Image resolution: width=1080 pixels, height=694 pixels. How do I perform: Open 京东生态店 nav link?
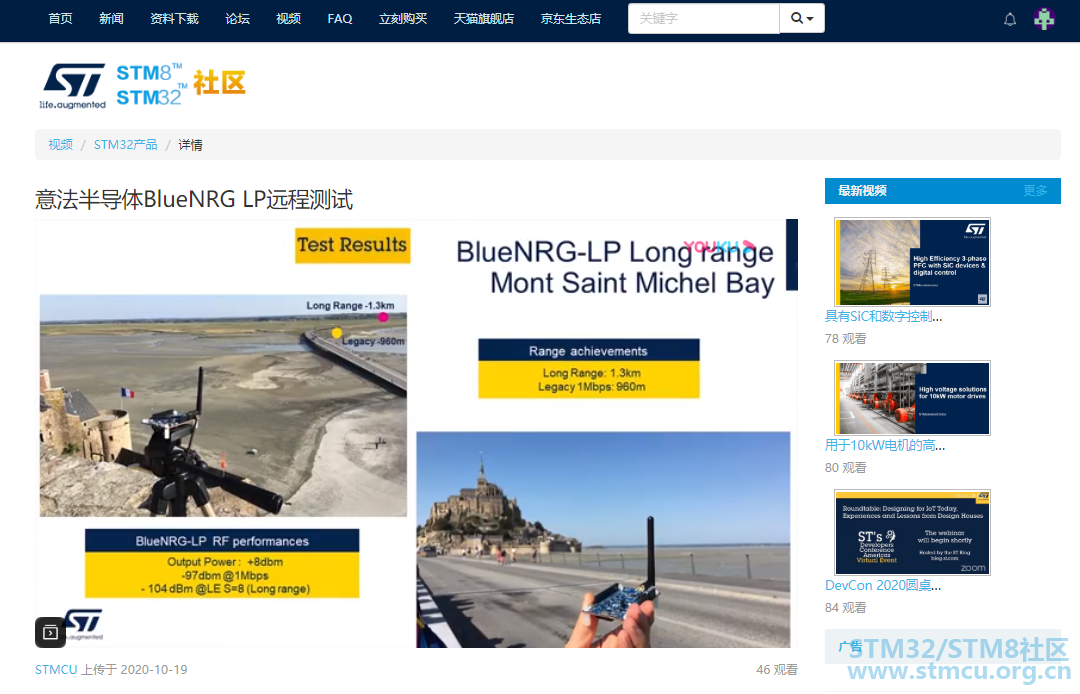[570, 19]
